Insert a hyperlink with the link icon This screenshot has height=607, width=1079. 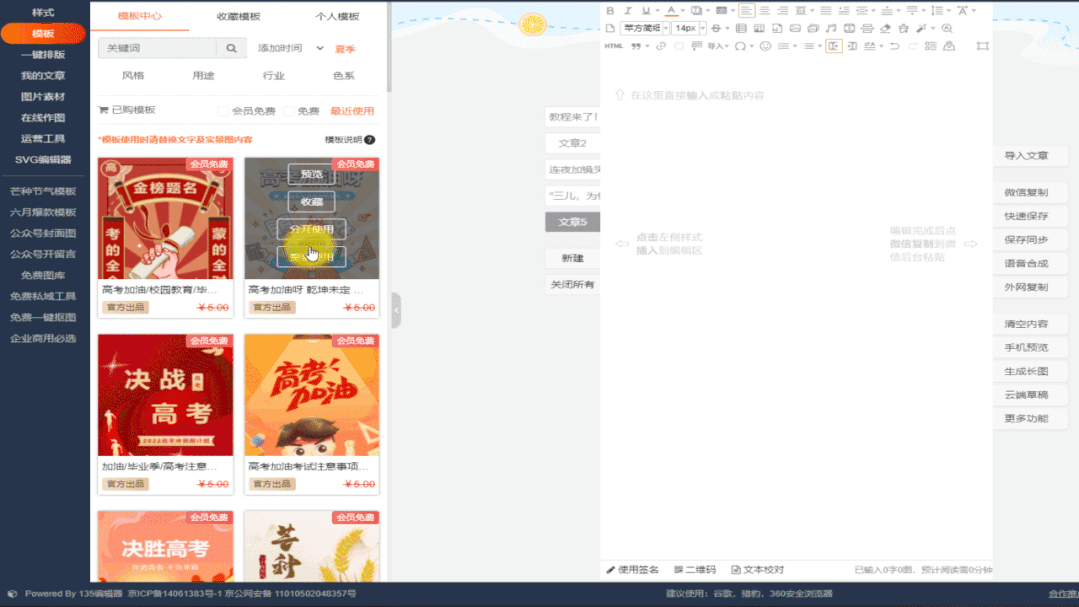coord(661,46)
